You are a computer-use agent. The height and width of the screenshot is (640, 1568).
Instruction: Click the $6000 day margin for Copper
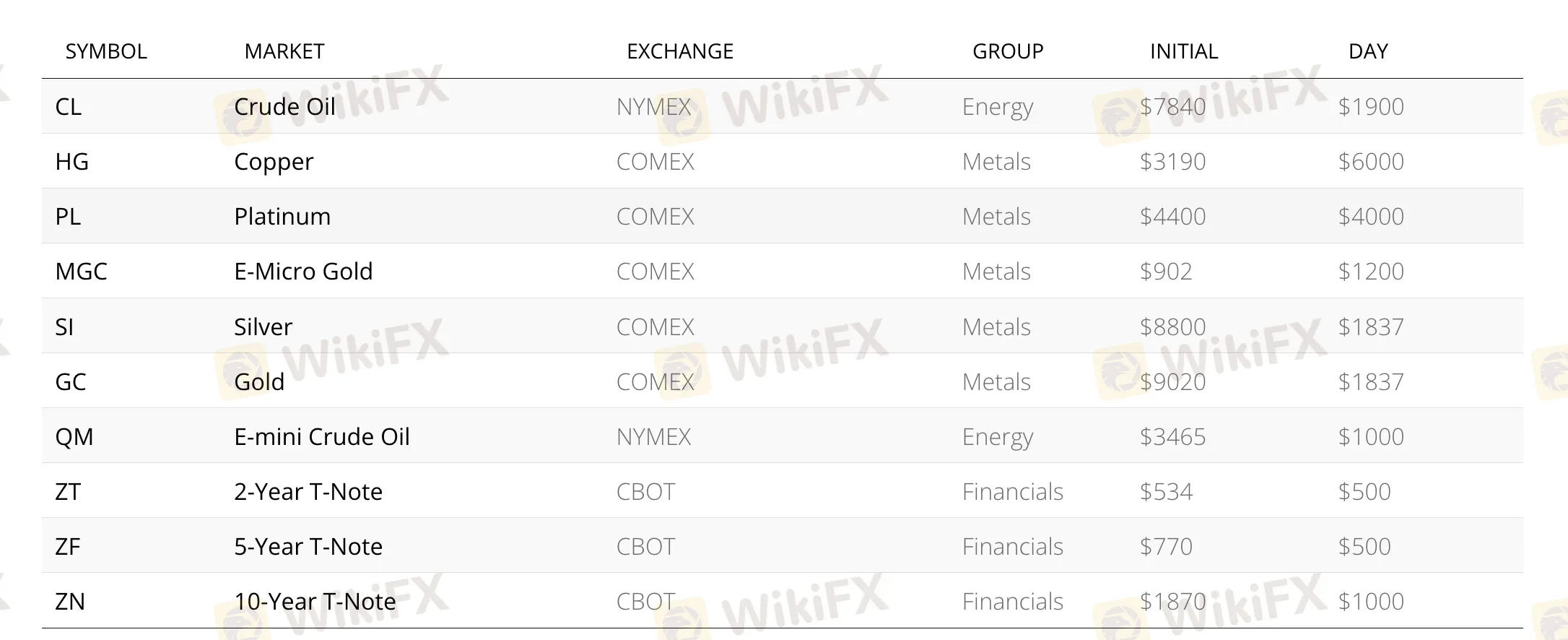1371,162
